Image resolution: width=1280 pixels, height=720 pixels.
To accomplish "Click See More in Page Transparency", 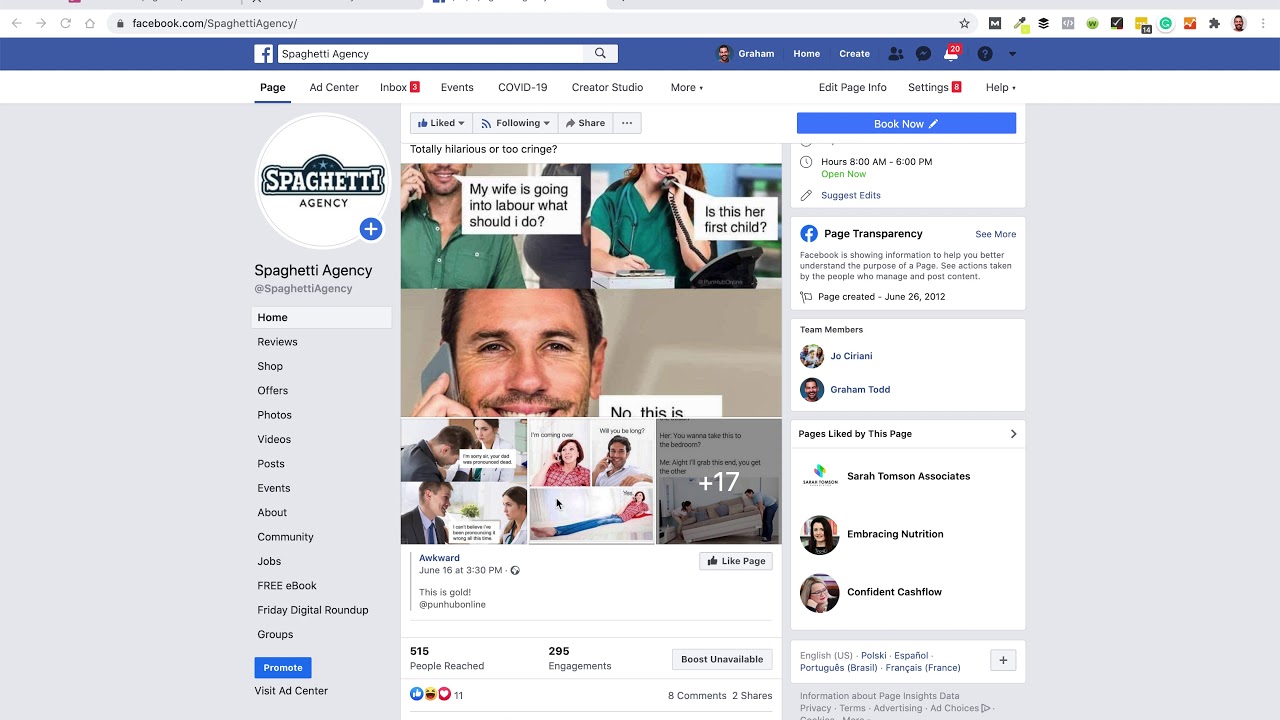I will click(x=996, y=234).
